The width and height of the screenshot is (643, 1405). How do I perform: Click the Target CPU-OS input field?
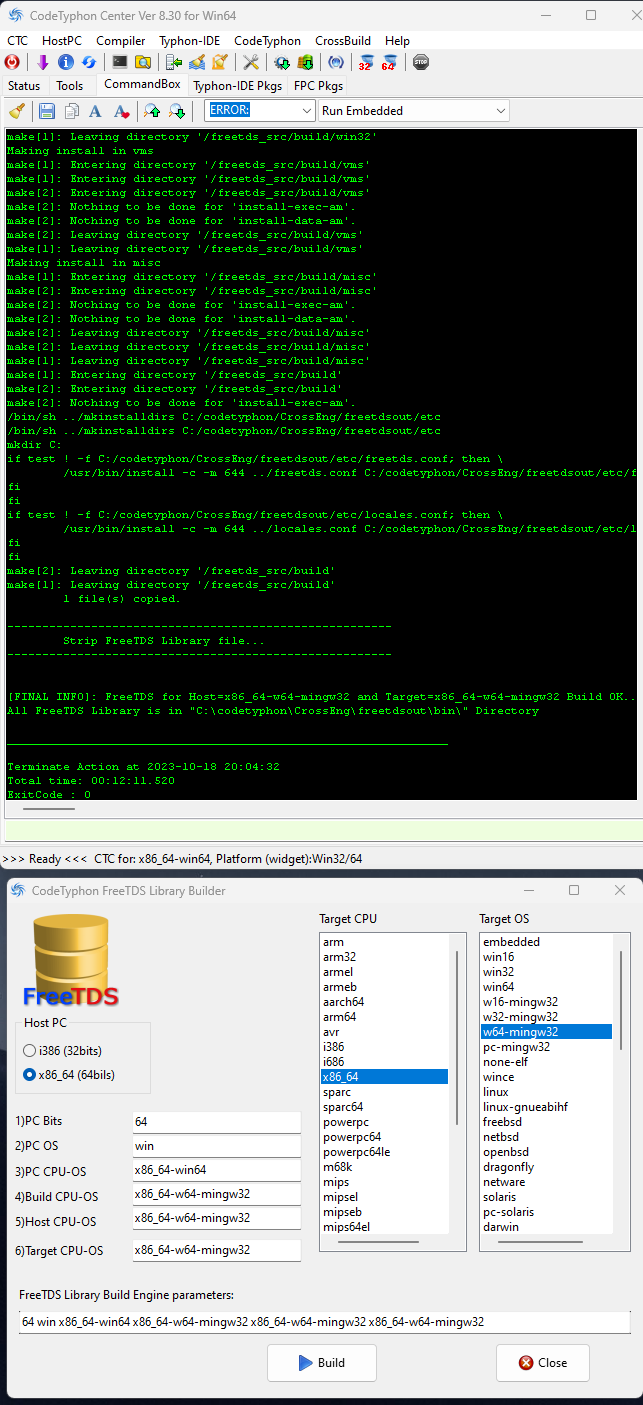(216, 1250)
